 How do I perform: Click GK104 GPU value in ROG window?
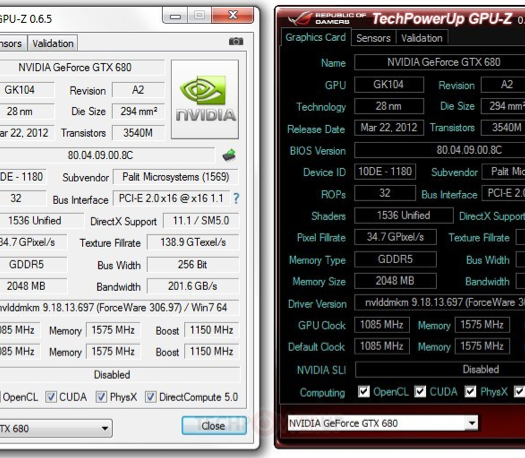click(389, 84)
